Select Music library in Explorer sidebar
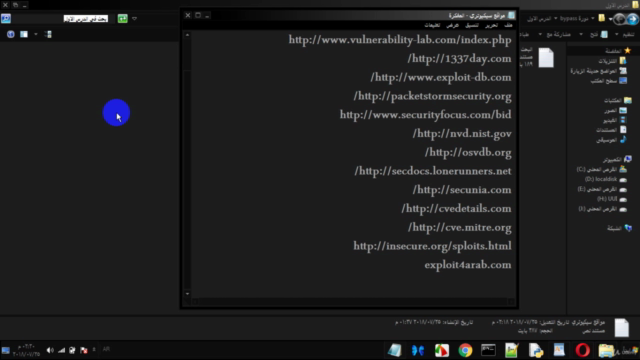This screenshot has width=640, height=360. point(611,140)
